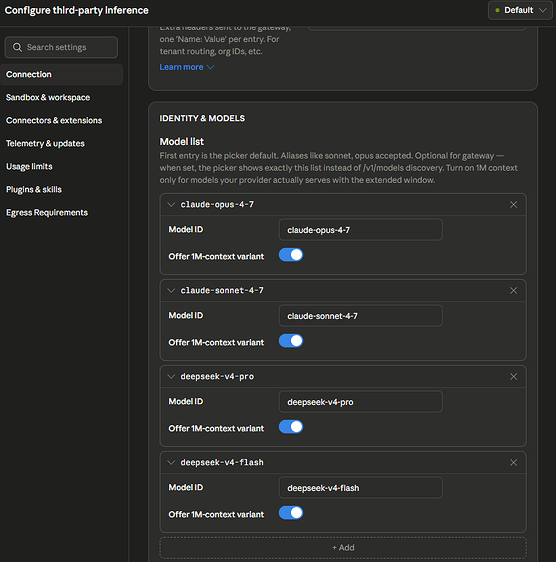Edit the Model ID field deepseek-v4-flash
This screenshot has width=556, height=562.
pos(360,488)
